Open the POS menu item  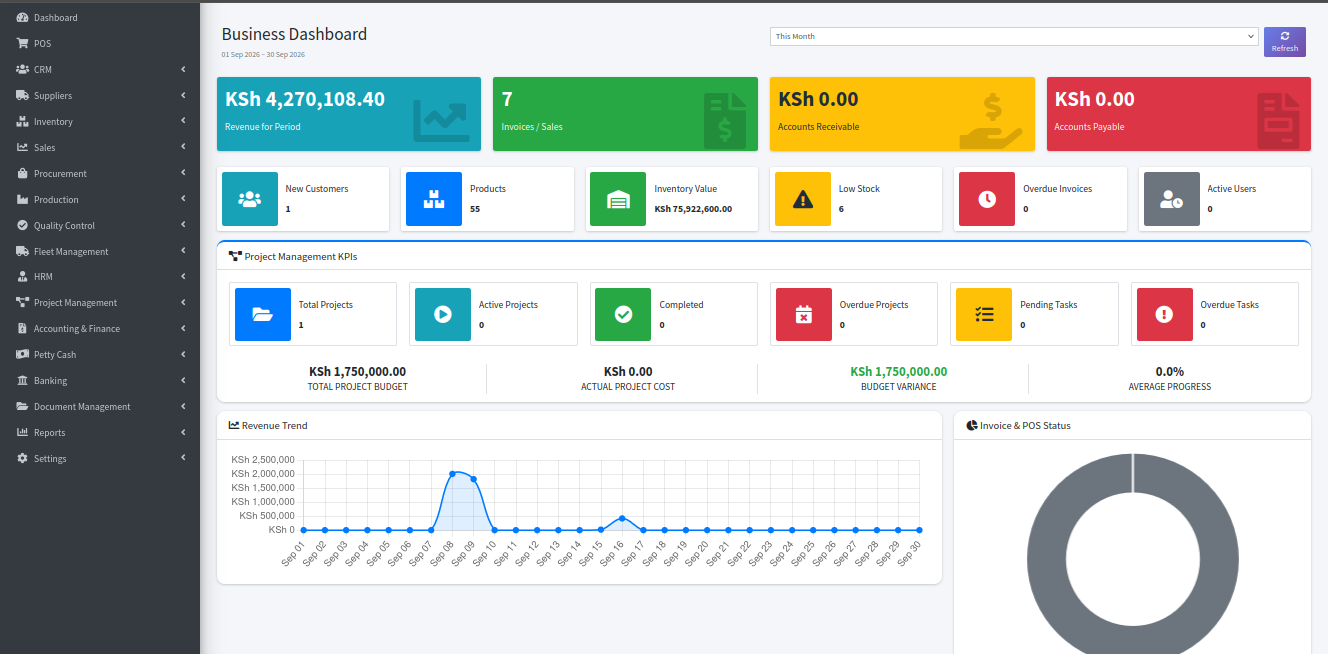click(x=100, y=44)
